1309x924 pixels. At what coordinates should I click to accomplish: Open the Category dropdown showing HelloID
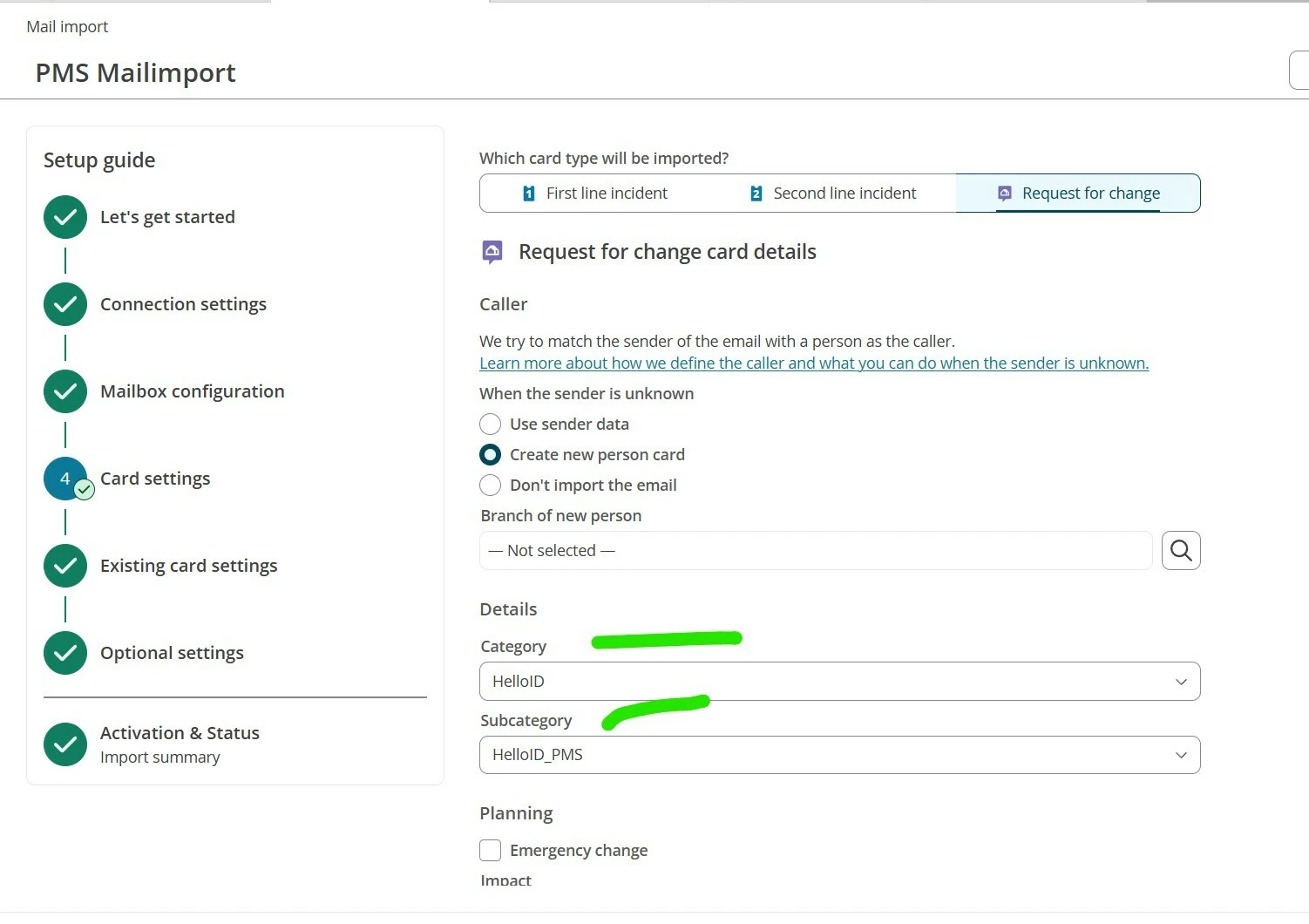pyautogui.click(x=839, y=682)
